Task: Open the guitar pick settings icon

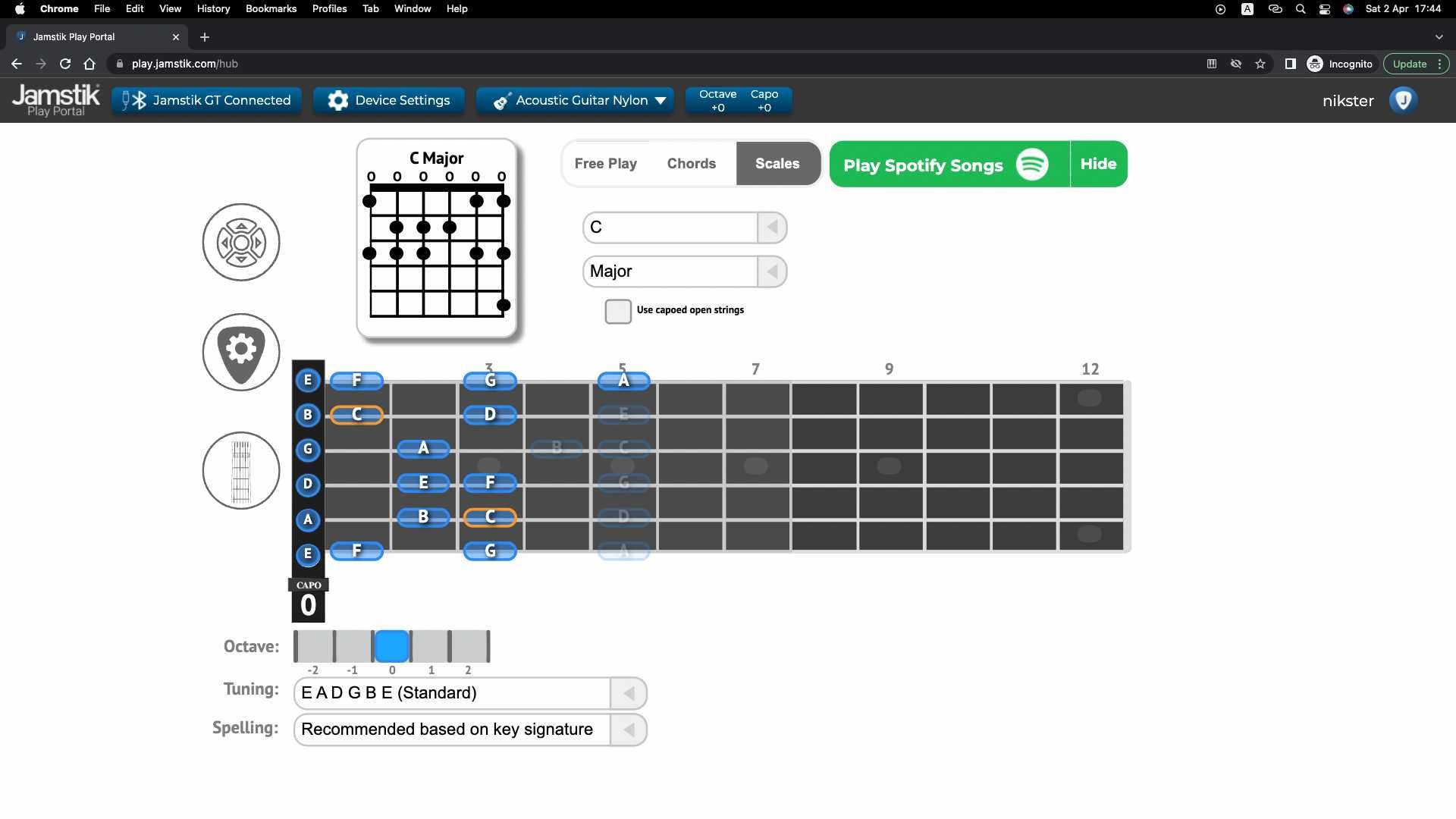Action: [241, 353]
